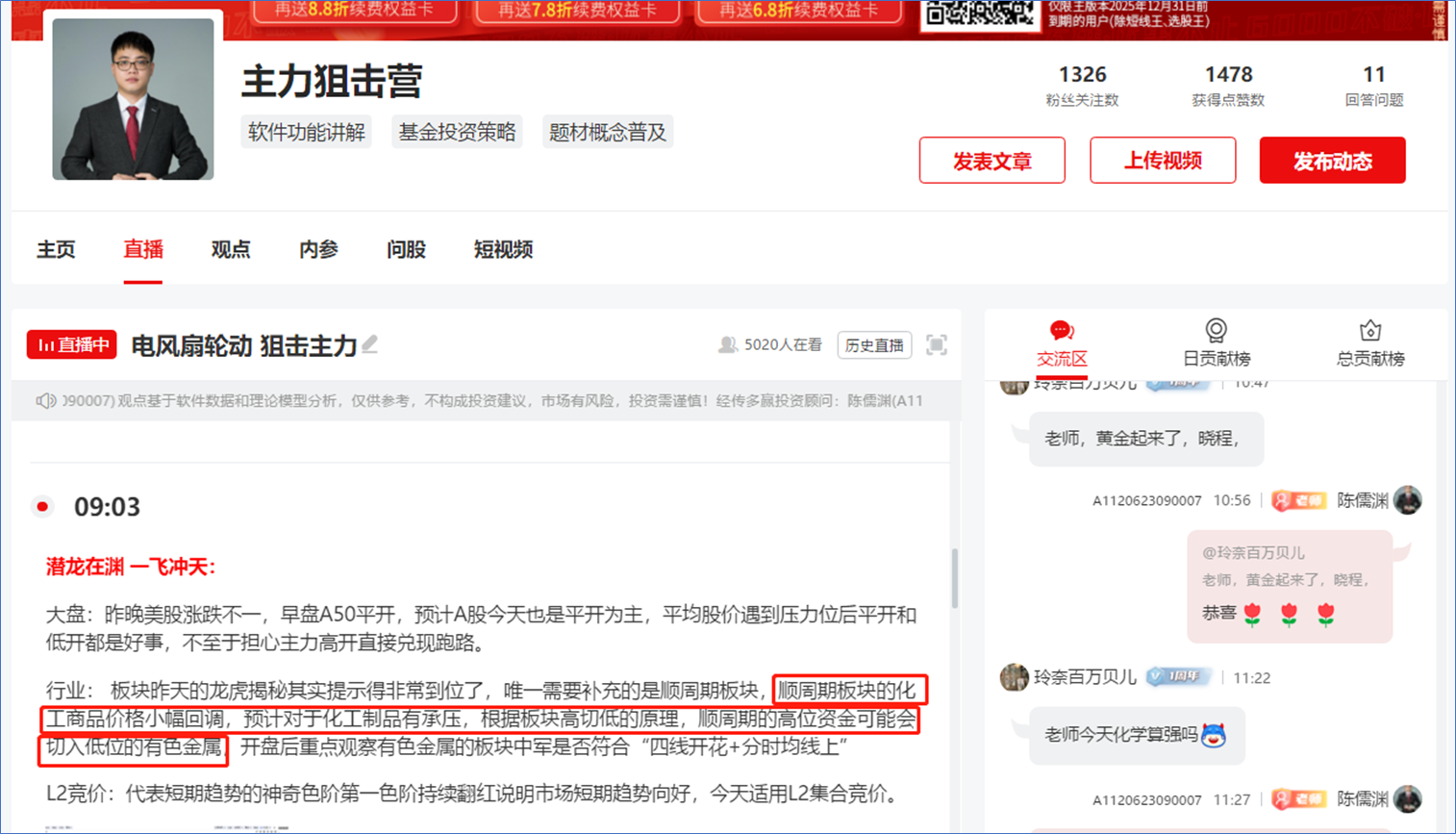
Task: Switch to the 日贡献榜 tab label
Action: [1217, 359]
